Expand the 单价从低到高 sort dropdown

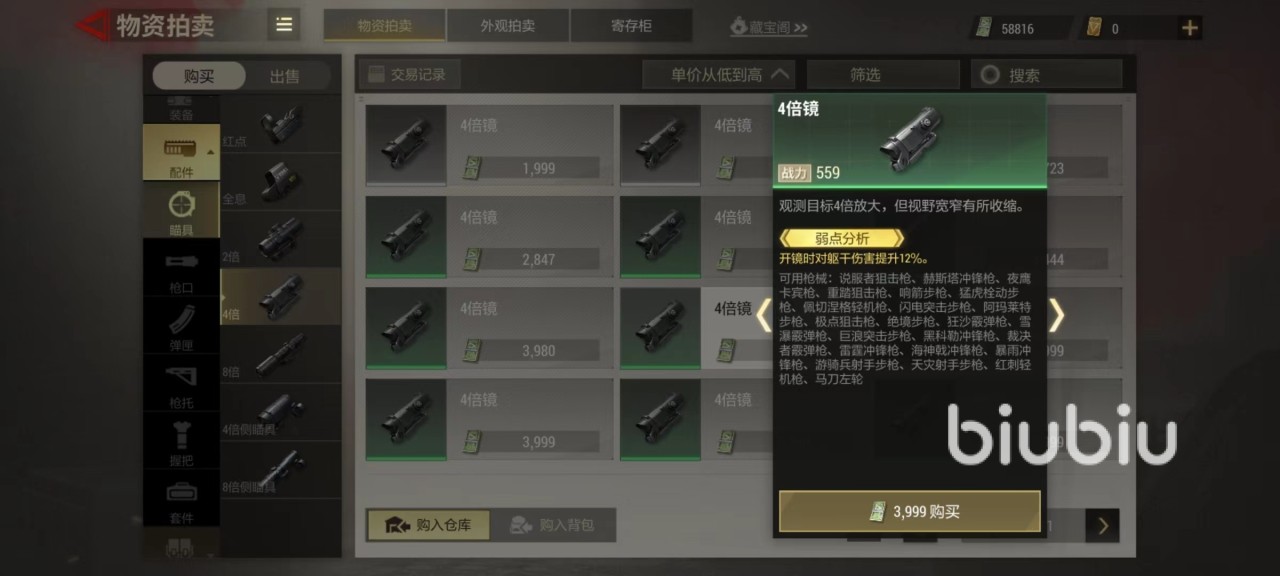[718, 74]
